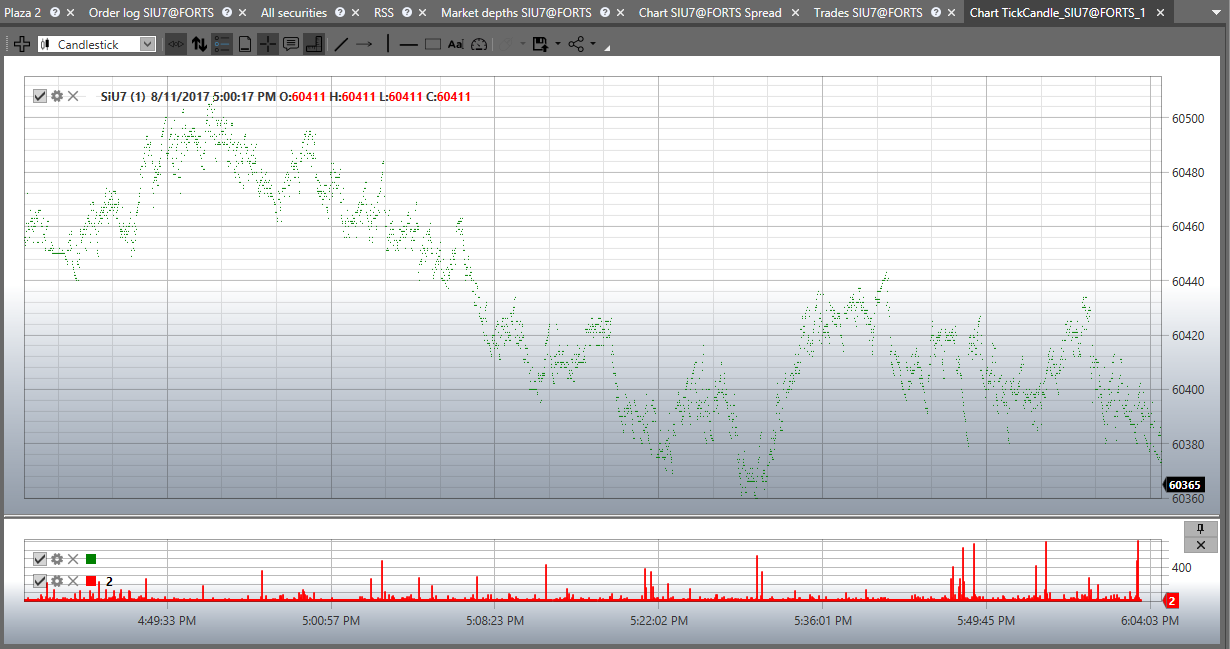Click the pin button on volume pane

pyautogui.click(x=1200, y=528)
